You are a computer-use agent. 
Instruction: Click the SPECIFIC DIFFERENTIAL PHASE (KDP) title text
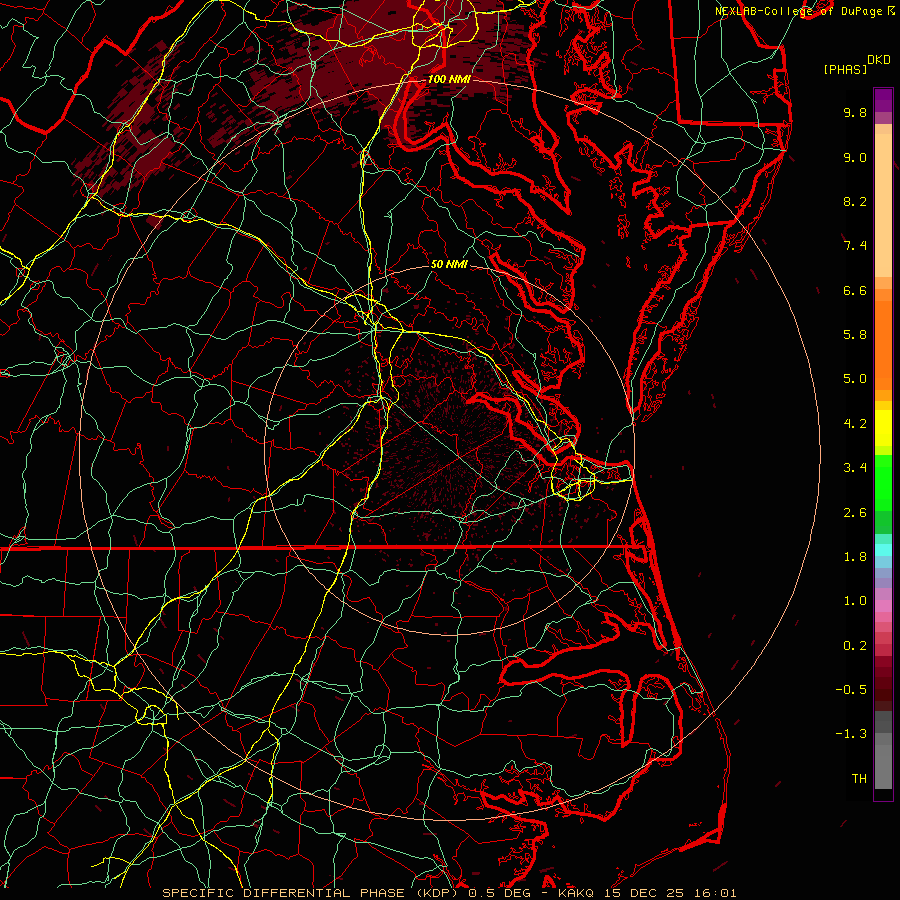[x=312, y=893]
